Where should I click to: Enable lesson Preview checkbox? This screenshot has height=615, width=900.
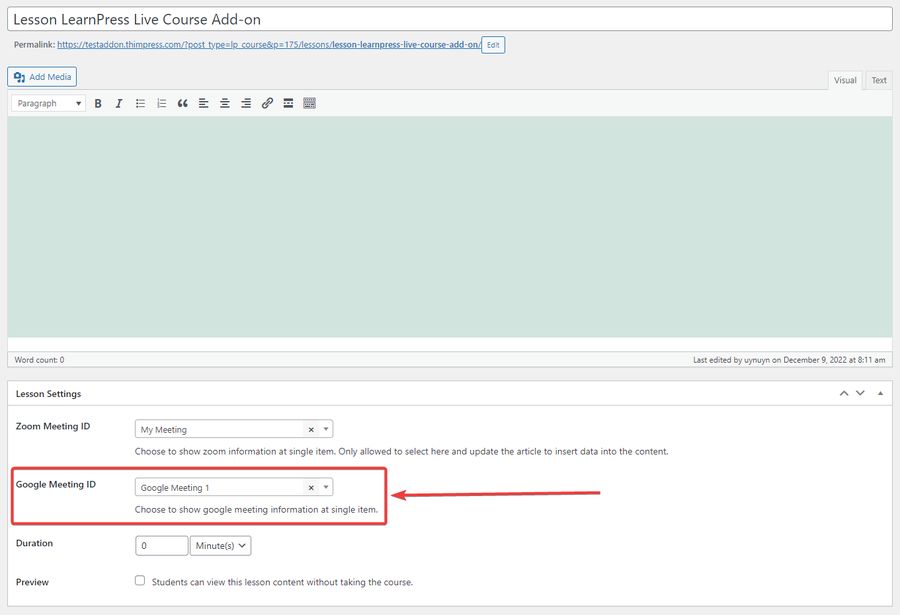click(140, 581)
